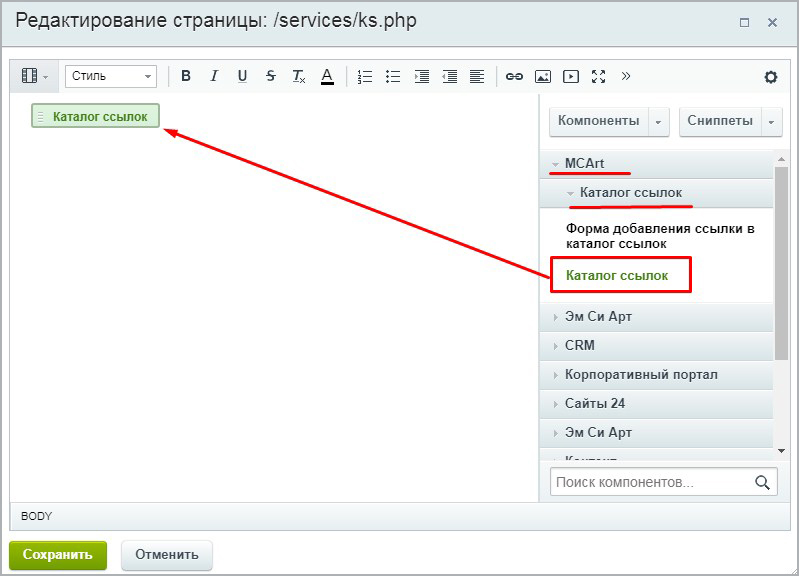Expand the Корпоративный портал section

[x=656, y=374]
